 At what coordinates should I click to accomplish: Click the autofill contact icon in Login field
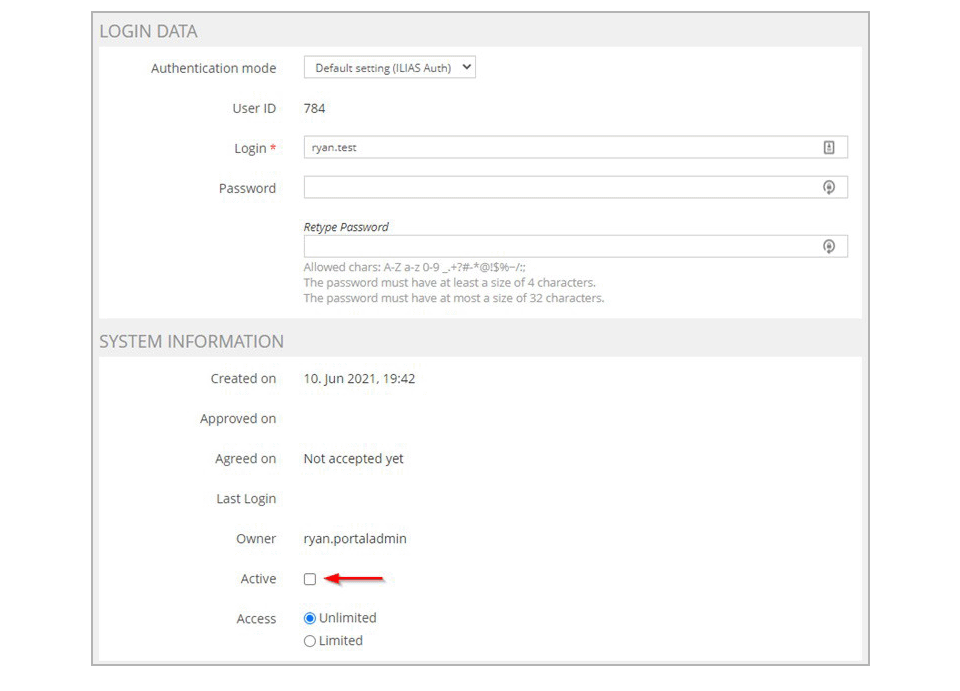pos(828,148)
